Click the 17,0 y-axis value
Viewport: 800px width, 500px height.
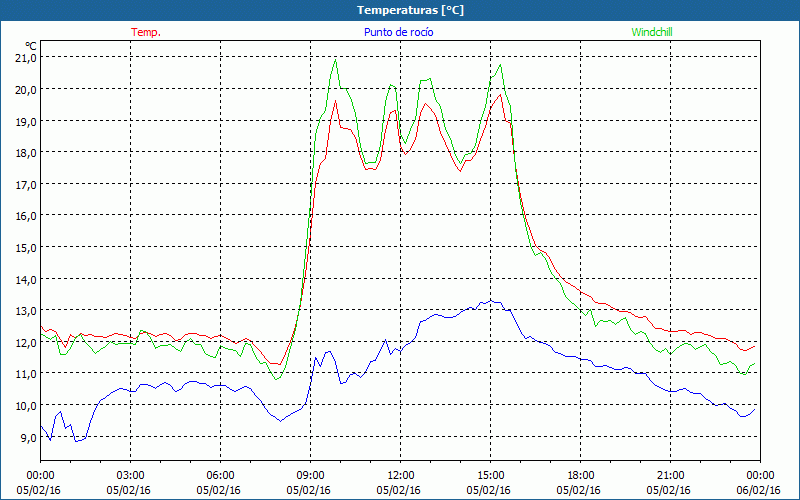click(x=26, y=185)
